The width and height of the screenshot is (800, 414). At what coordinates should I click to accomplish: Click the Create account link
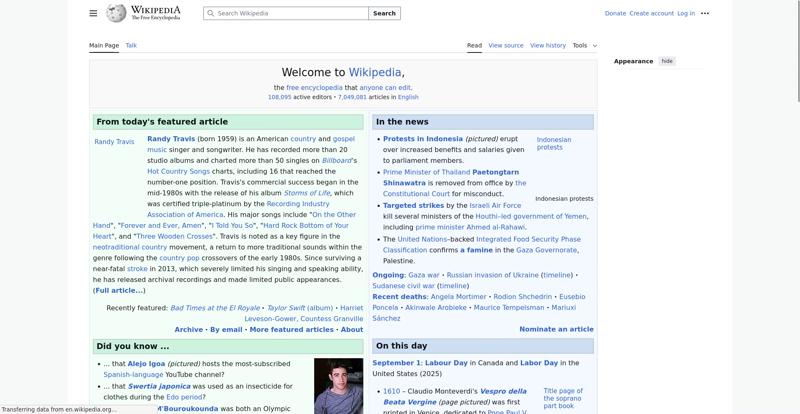point(652,13)
